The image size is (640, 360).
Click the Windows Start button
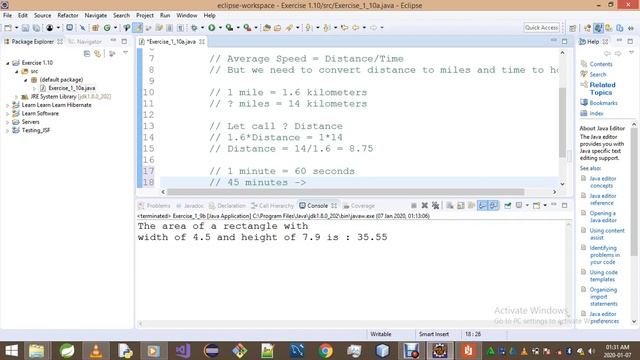coord(11,351)
